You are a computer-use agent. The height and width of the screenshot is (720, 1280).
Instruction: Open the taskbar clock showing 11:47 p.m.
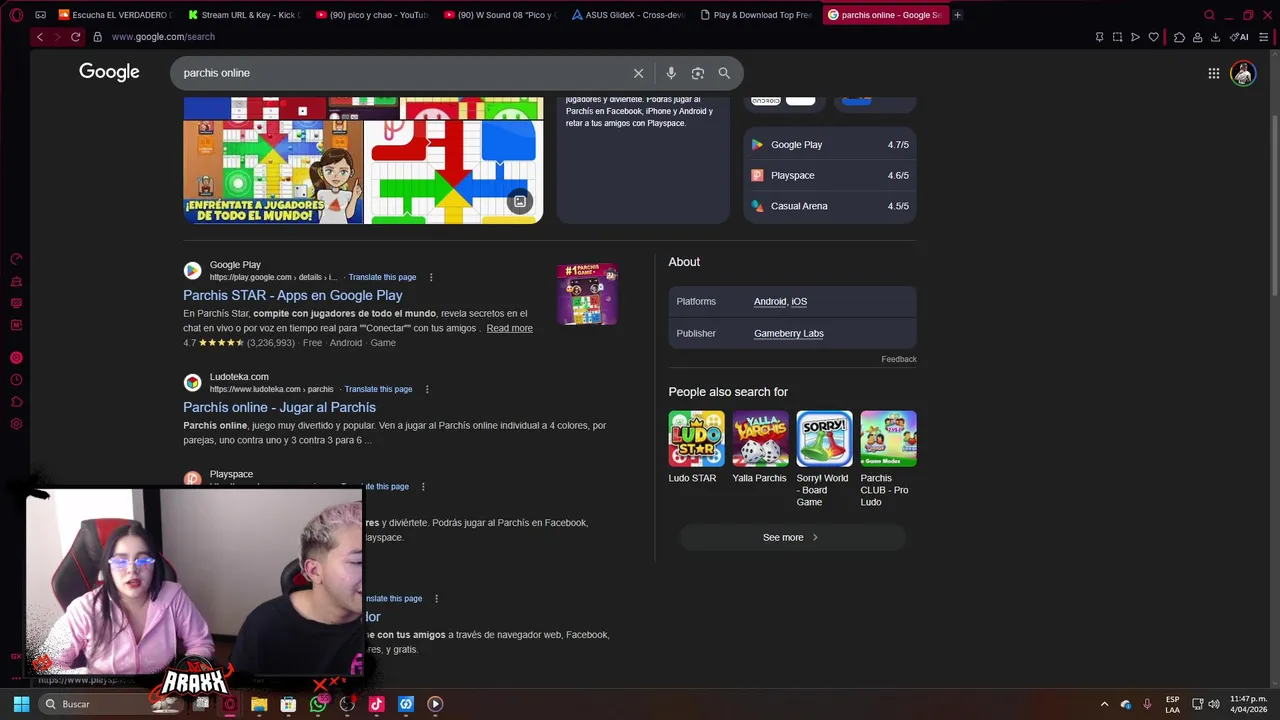(1249, 704)
